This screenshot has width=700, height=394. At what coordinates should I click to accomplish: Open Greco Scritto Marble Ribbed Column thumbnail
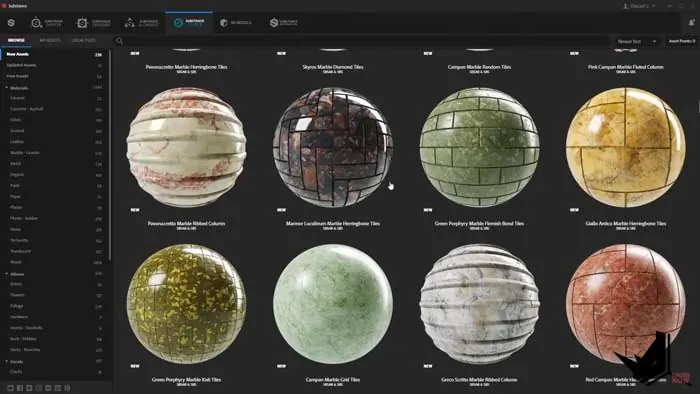point(479,303)
